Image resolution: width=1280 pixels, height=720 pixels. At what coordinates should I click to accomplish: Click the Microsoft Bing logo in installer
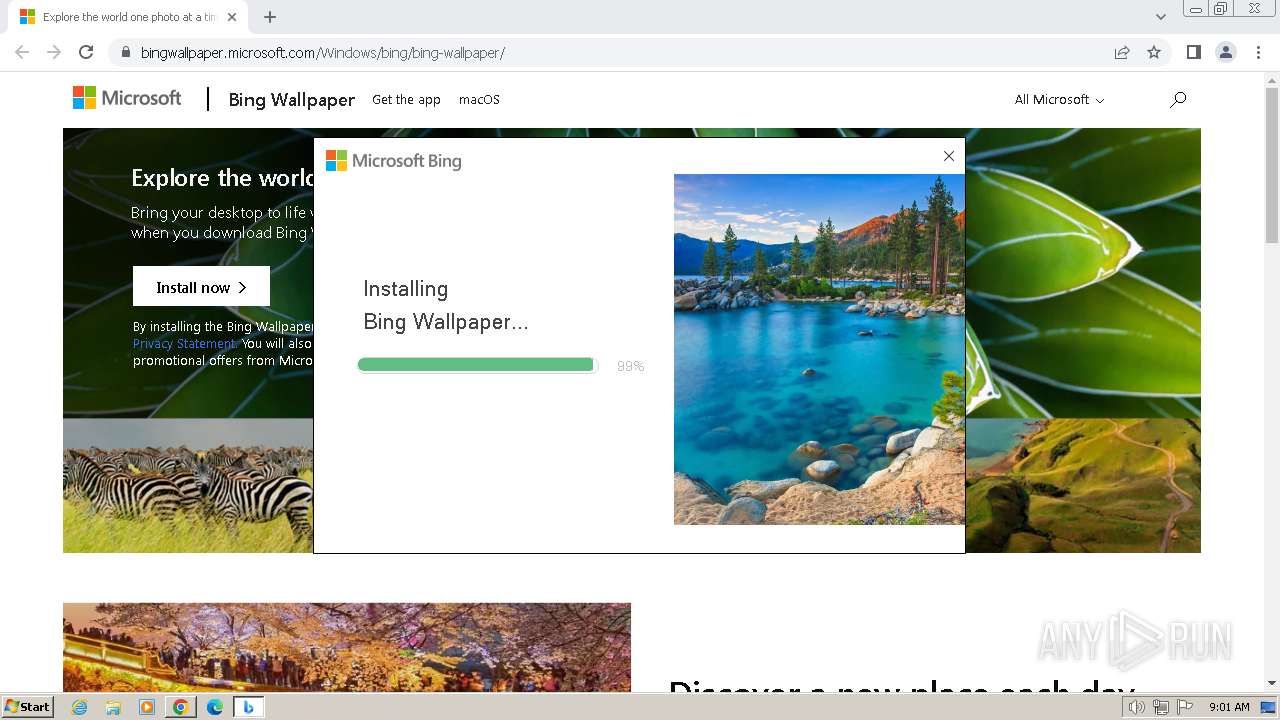394,160
